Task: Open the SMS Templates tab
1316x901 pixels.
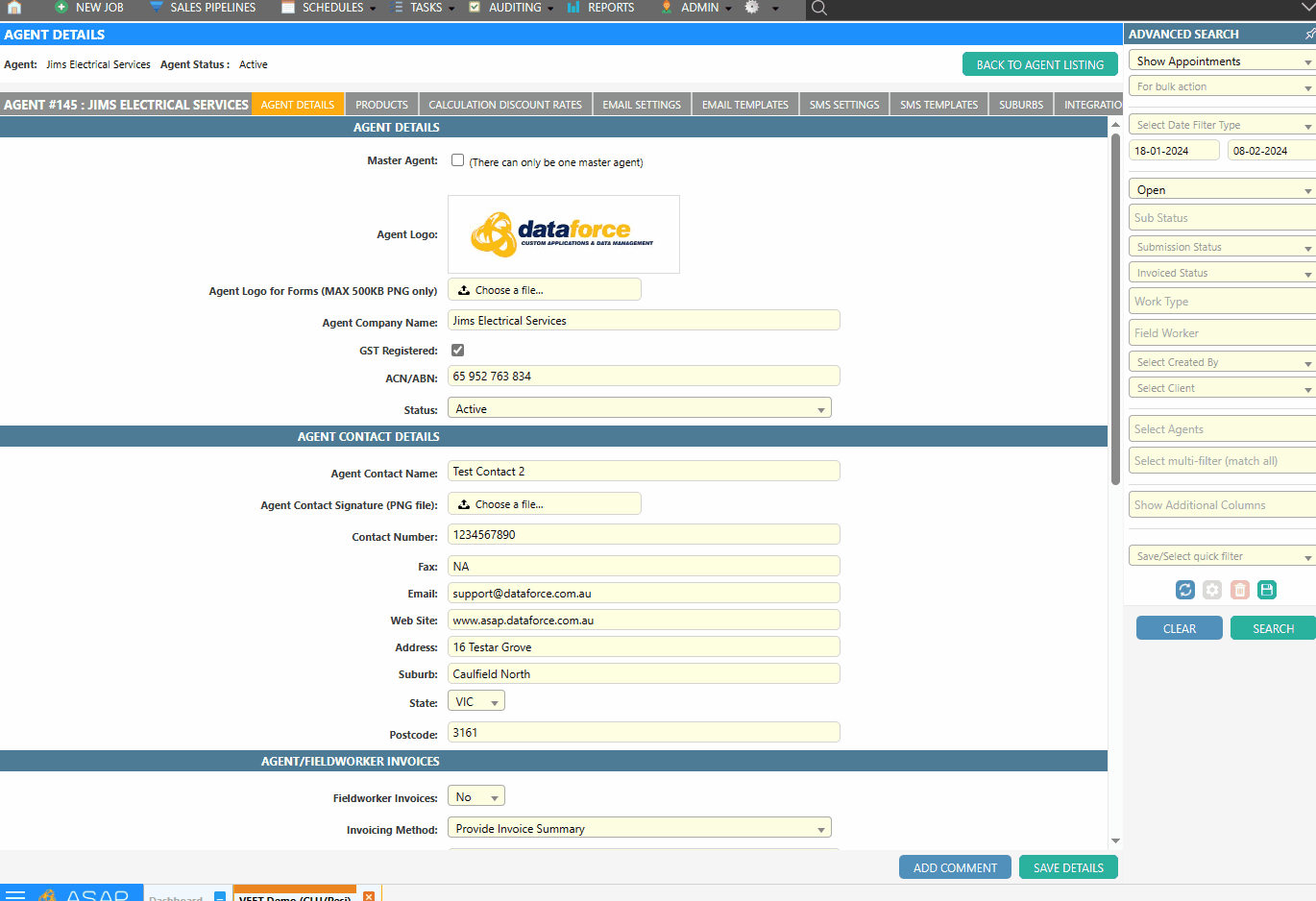Action: 938,104
